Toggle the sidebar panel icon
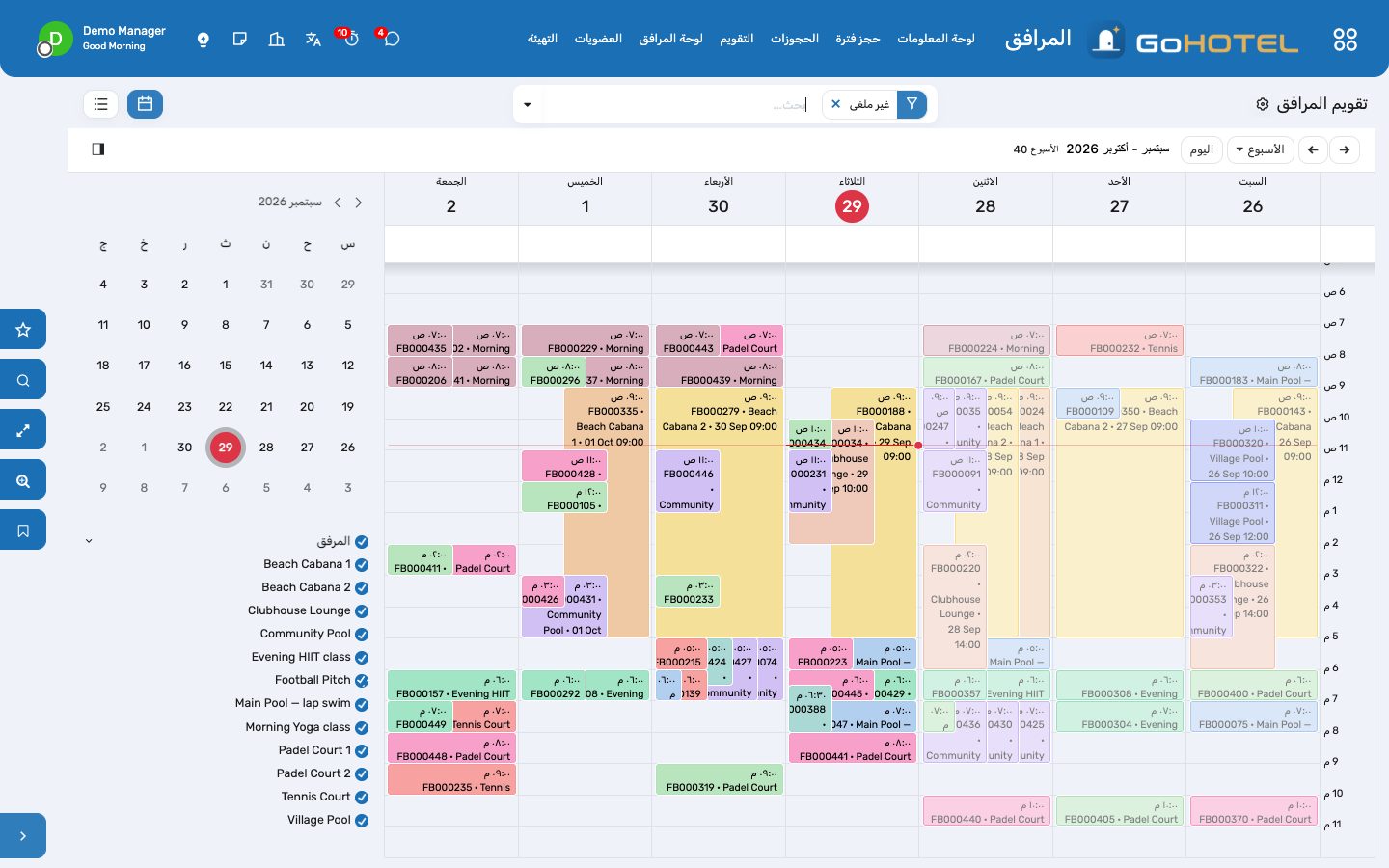Image resolution: width=1389 pixels, height=868 pixels. (x=97, y=149)
